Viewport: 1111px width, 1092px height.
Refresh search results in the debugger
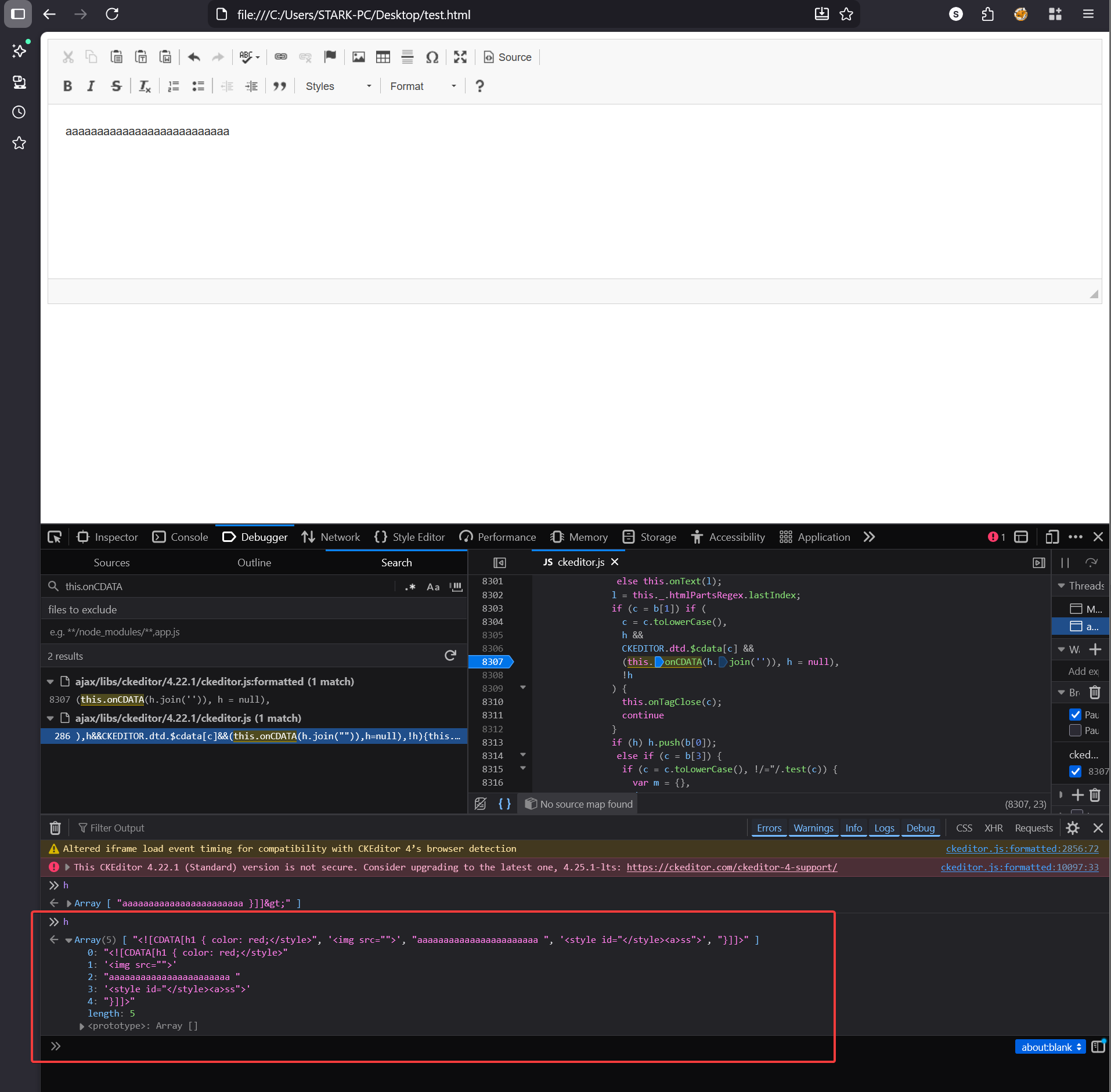[x=450, y=656]
